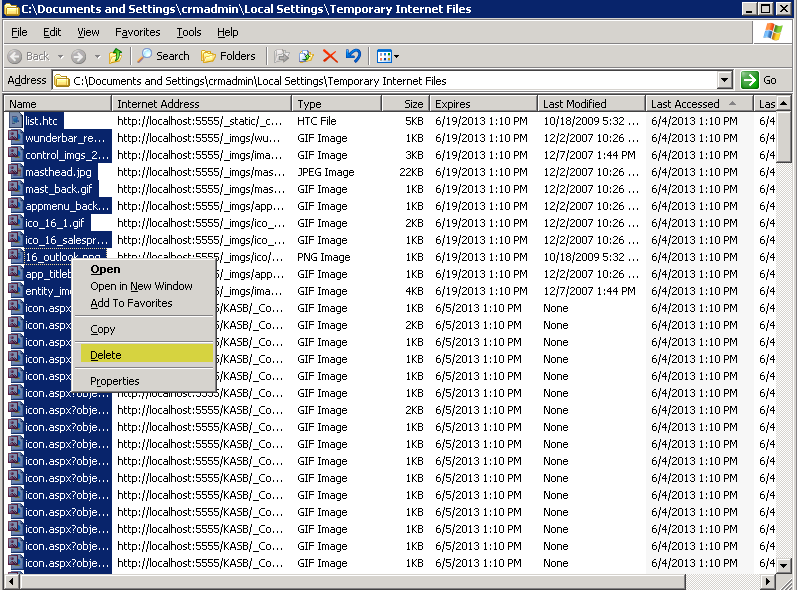This screenshot has width=797, height=590.
Task: Click the appmenu_back... file icon
Action: [x=16, y=205]
